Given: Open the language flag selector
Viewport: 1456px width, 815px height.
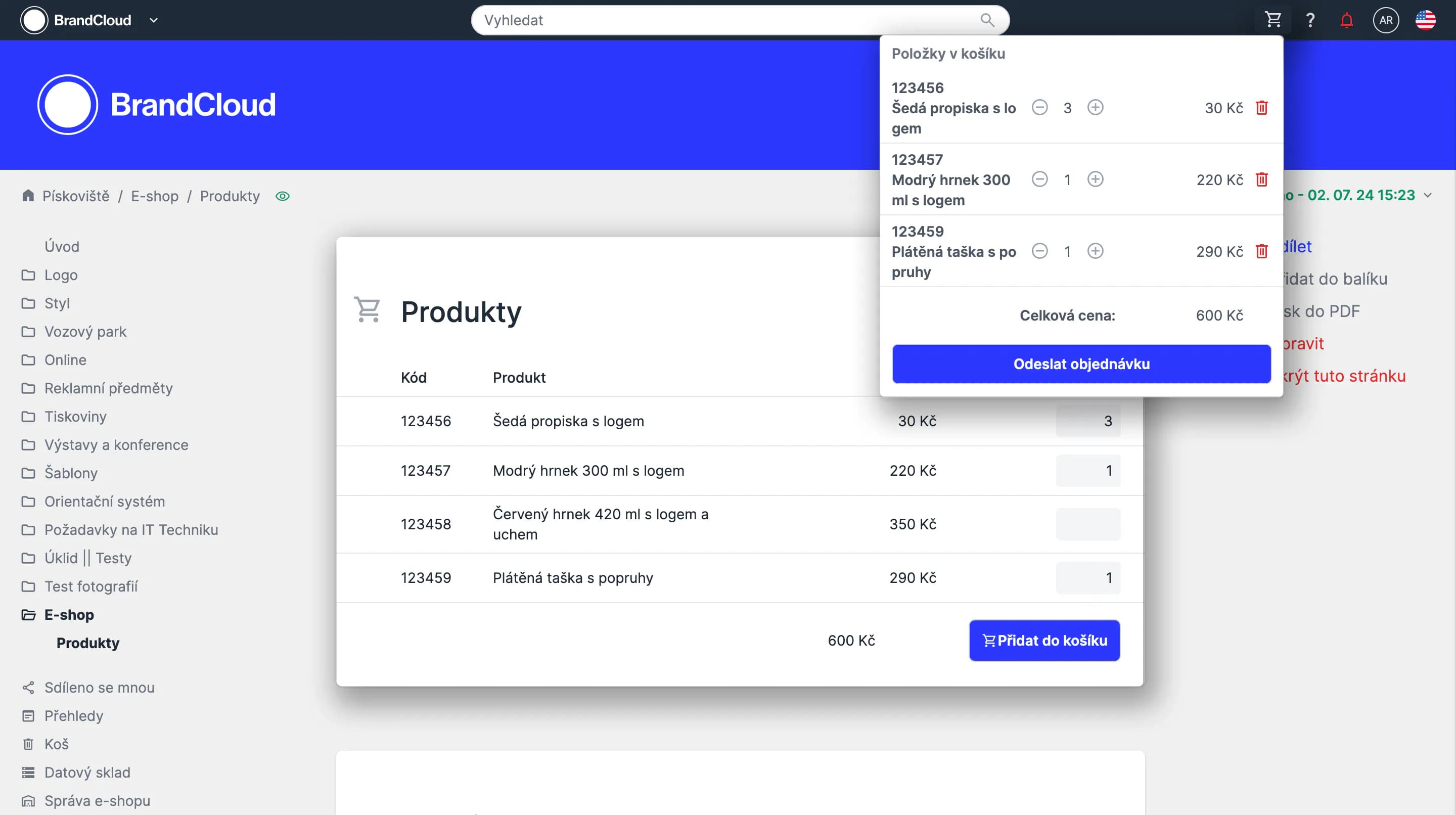Looking at the screenshot, I should 1425,20.
